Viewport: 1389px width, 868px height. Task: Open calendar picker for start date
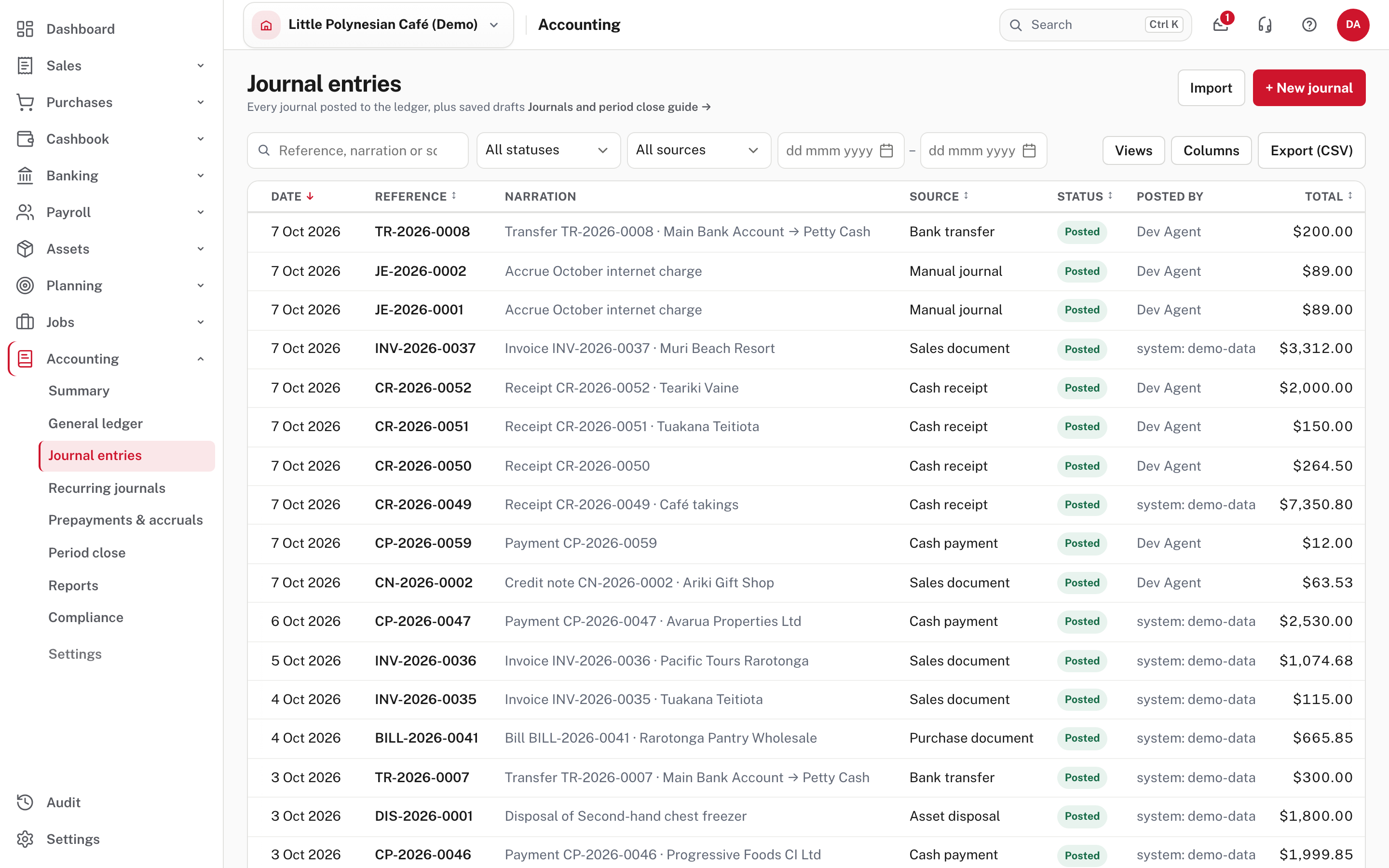(x=886, y=150)
